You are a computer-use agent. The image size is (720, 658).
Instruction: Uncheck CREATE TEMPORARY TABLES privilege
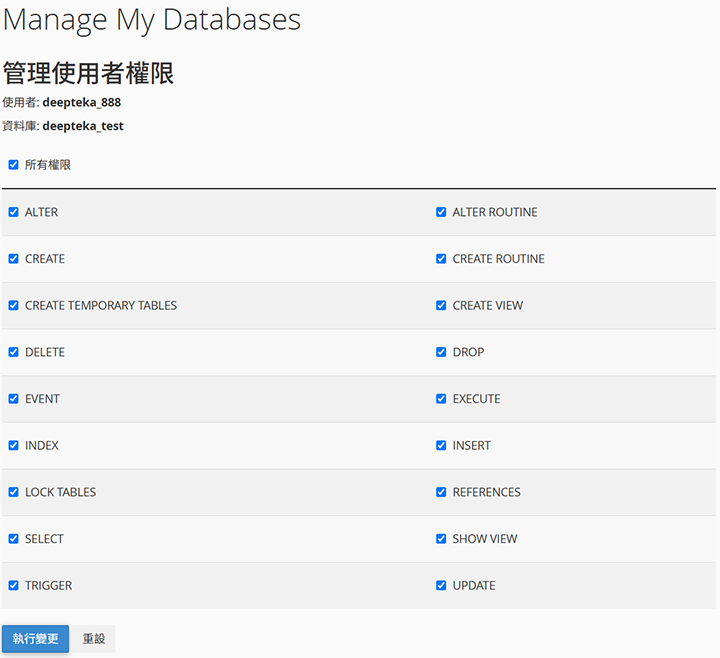coord(14,305)
